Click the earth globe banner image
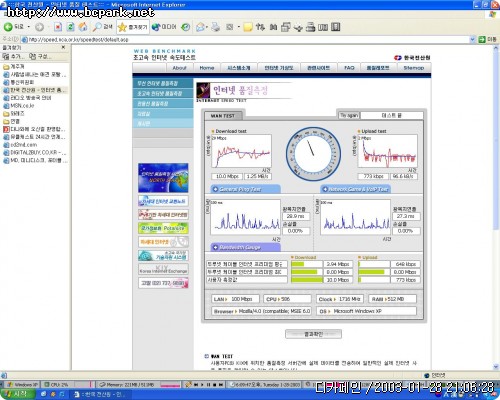Image resolution: width=500 pixels, height=400 pixels. pos(163,178)
